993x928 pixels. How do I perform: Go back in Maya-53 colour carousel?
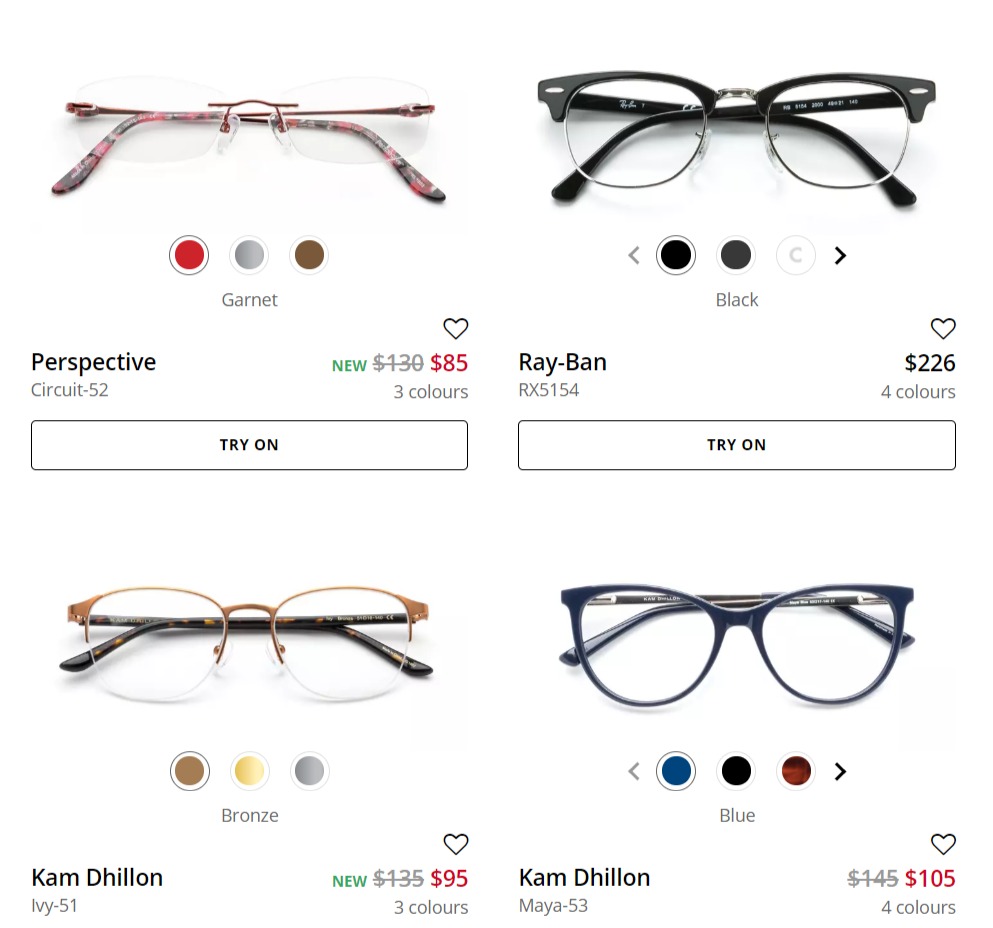click(633, 771)
